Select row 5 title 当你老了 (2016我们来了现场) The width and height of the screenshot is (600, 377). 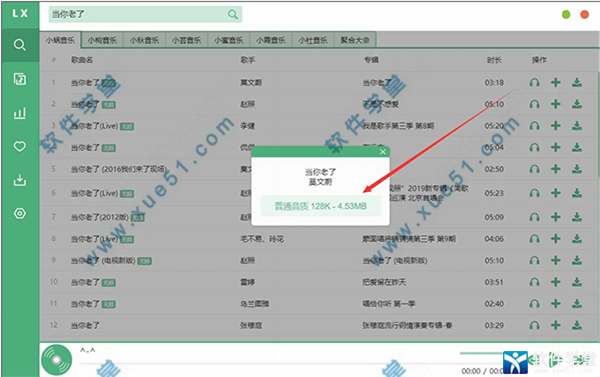coord(119,169)
